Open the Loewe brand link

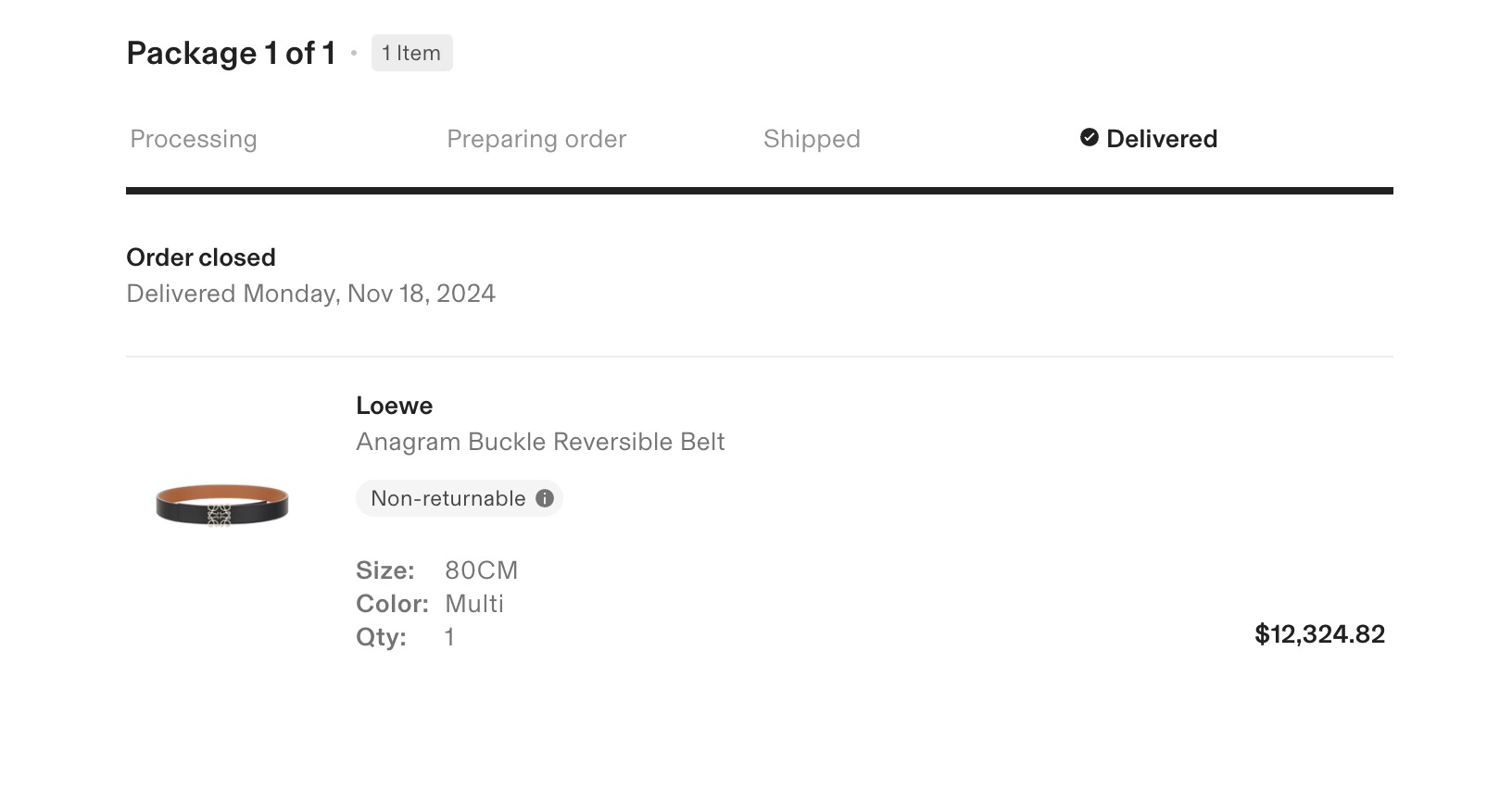(x=394, y=406)
